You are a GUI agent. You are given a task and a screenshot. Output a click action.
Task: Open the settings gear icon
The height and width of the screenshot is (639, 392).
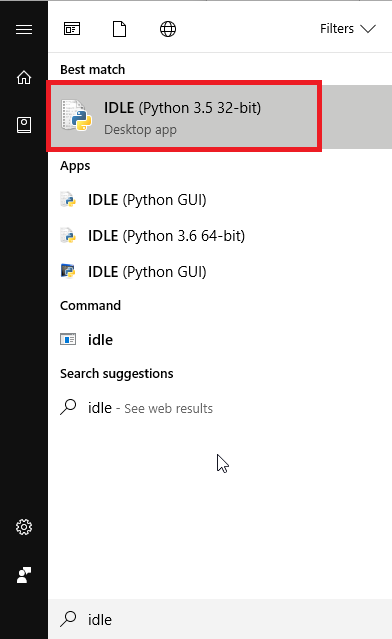(24, 527)
